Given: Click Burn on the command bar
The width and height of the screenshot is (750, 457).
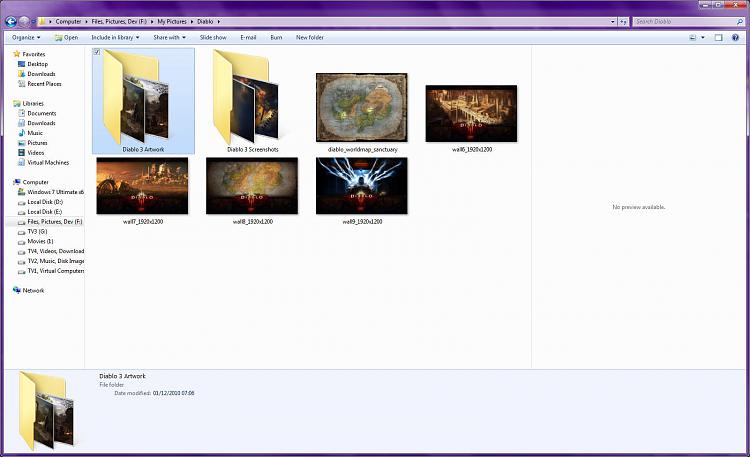Looking at the screenshot, I should pyautogui.click(x=276, y=37).
